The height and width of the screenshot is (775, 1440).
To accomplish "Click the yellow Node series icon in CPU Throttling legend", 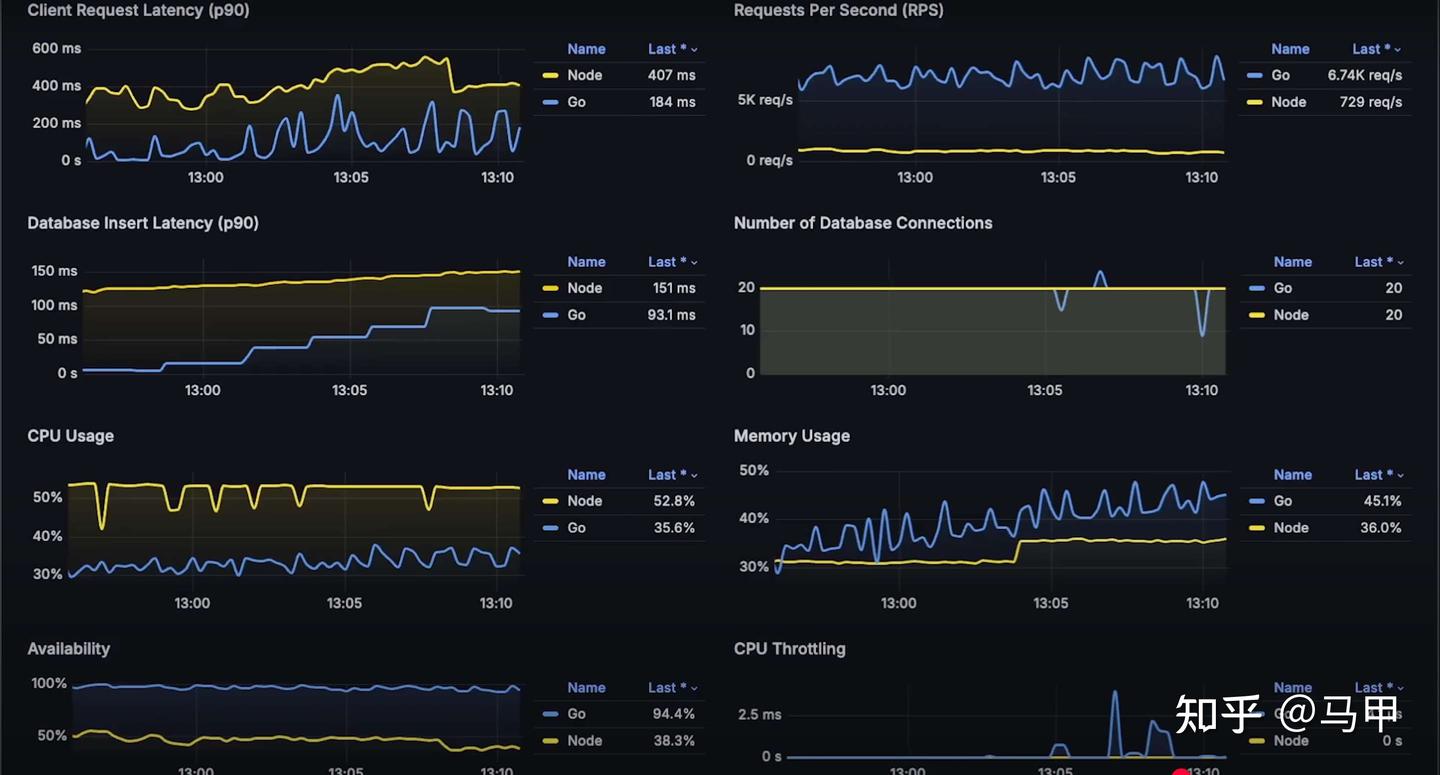I will [x=1257, y=740].
